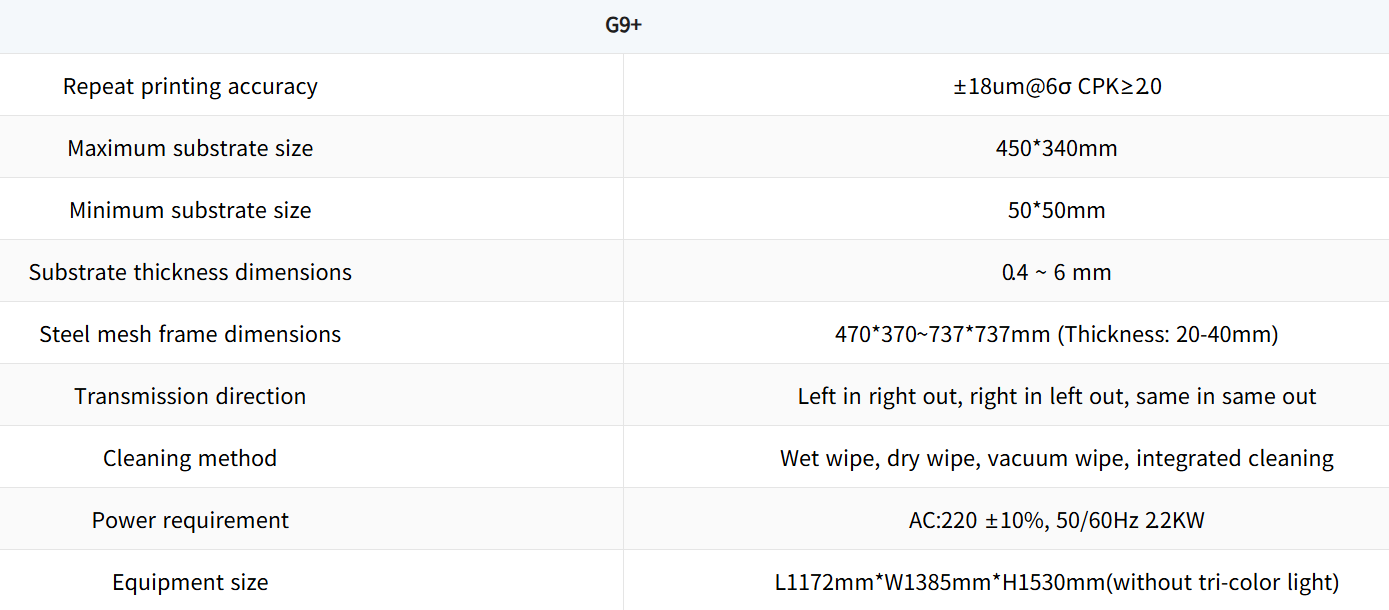Screen dimensions: 1389x610
Task: Select the "Repeat printing accuracy" label
Action: pos(190,86)
